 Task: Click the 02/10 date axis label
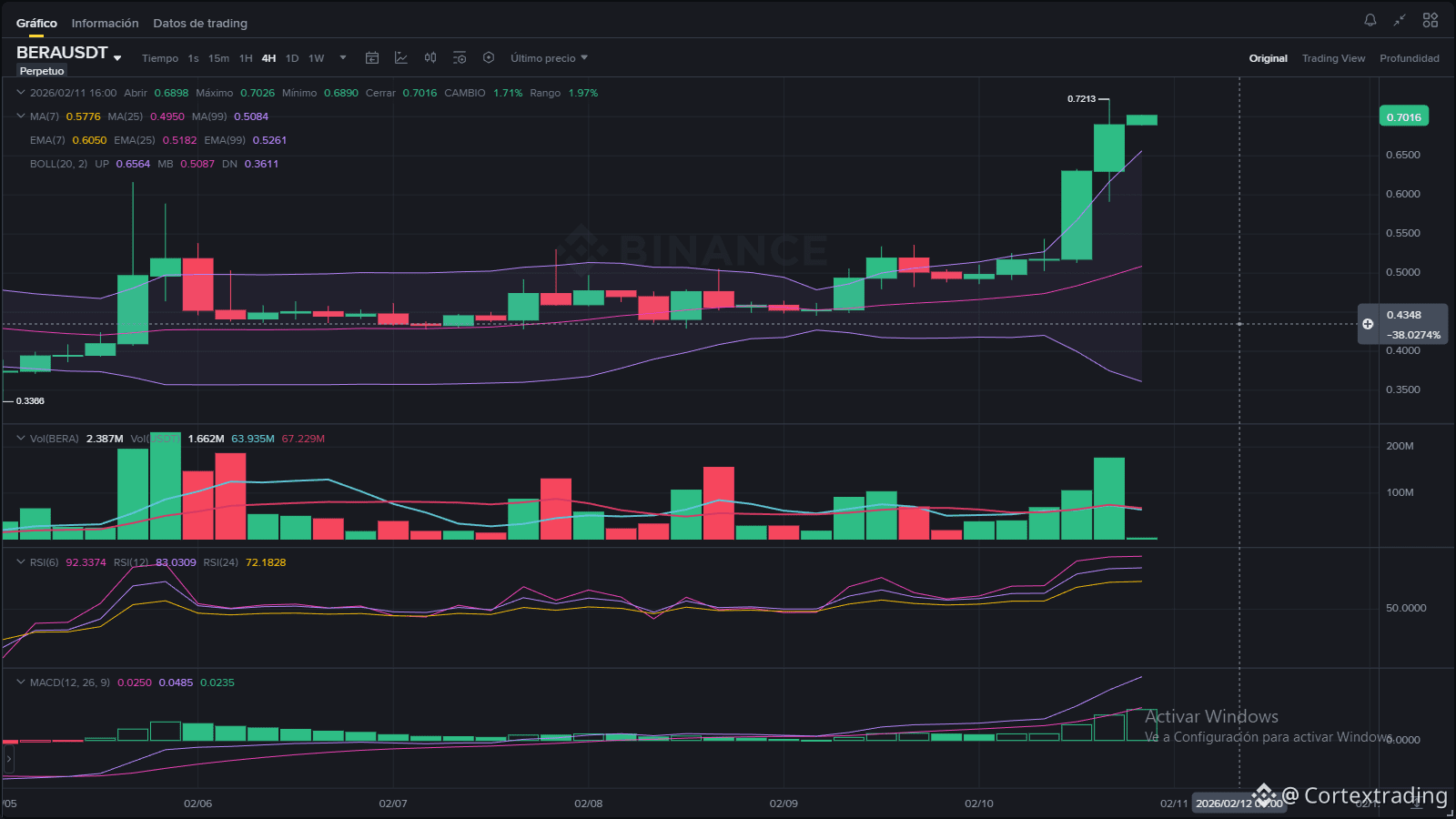(x=979, y=804)
